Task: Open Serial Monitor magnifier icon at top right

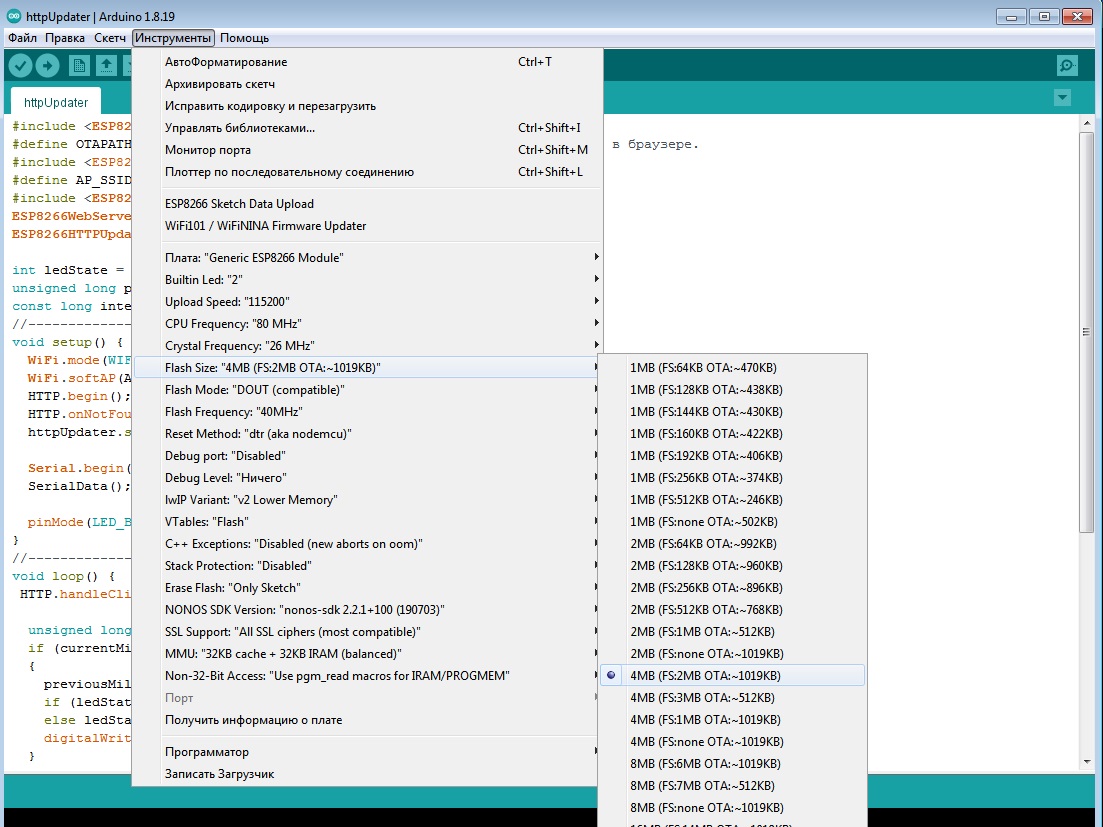Action: coord(1067,66)
